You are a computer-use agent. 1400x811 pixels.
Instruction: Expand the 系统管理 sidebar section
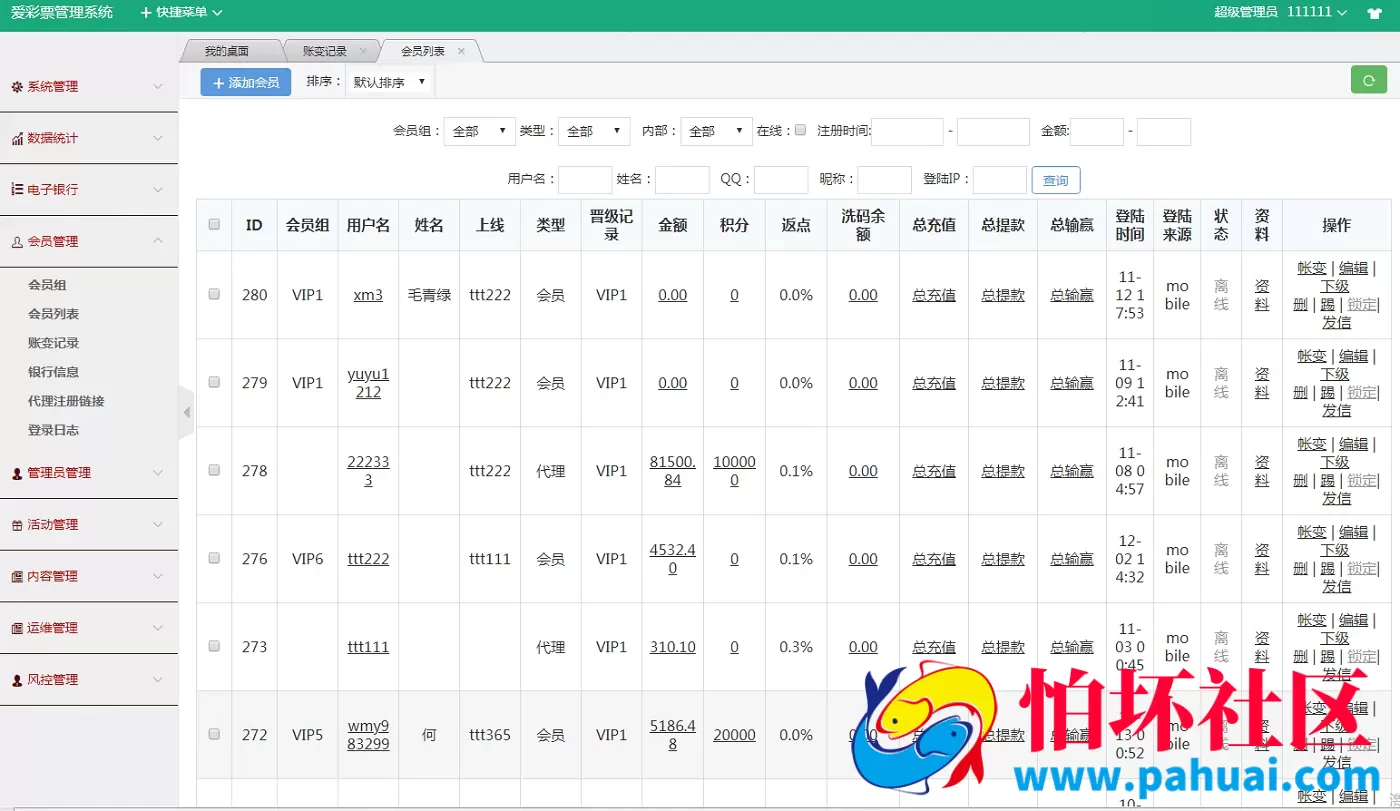pyautogui.click(x=89, y=87)
